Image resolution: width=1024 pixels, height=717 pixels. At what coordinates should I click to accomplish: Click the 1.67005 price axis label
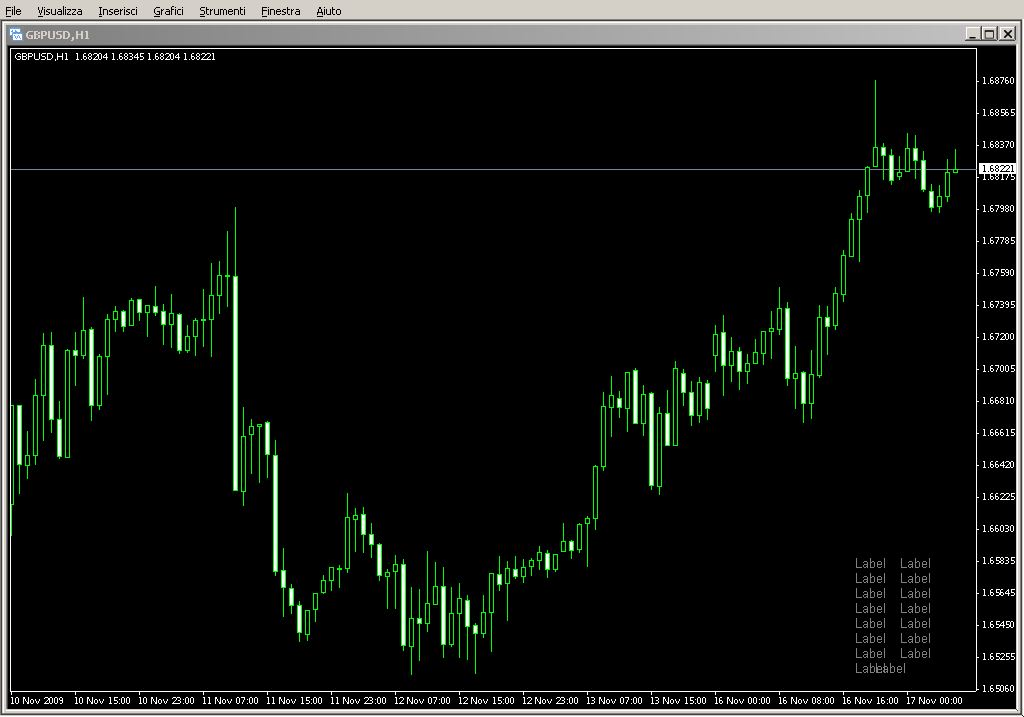click(x=999, y=369)
